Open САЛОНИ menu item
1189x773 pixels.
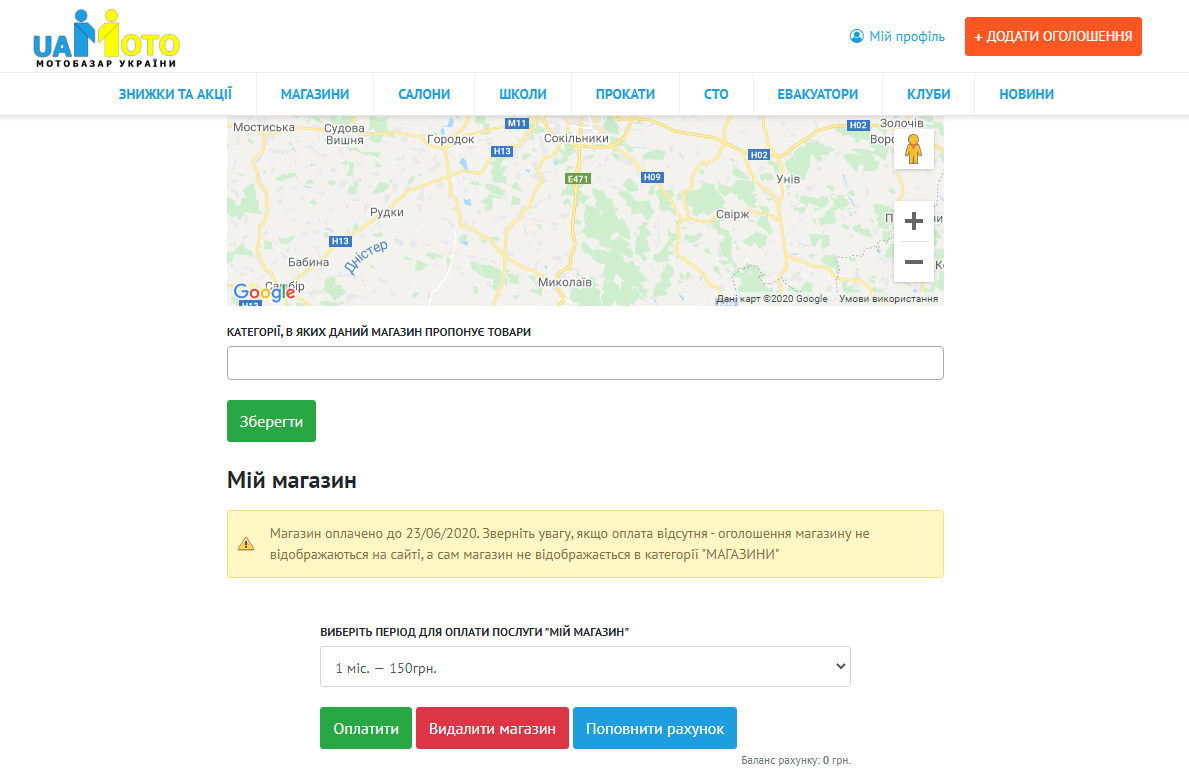click(424, 94)
